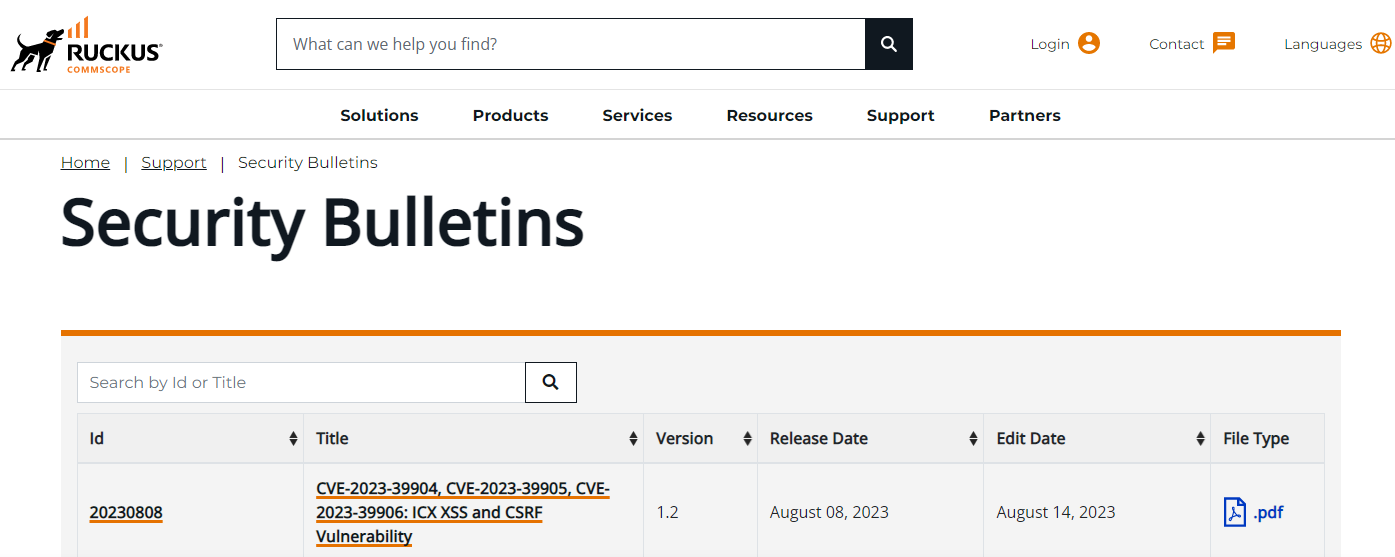Click the Contact chat bubble icon
The height and width of the screenshot is (557, 1395).
(1224, 43)
